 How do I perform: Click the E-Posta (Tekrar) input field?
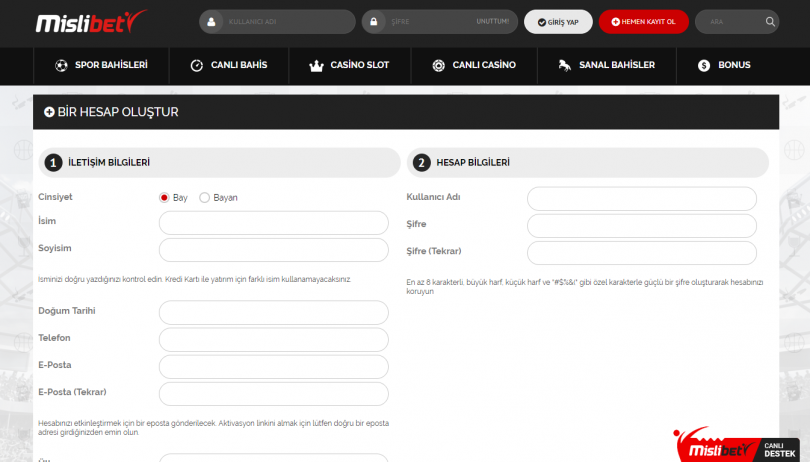[274, 394]
